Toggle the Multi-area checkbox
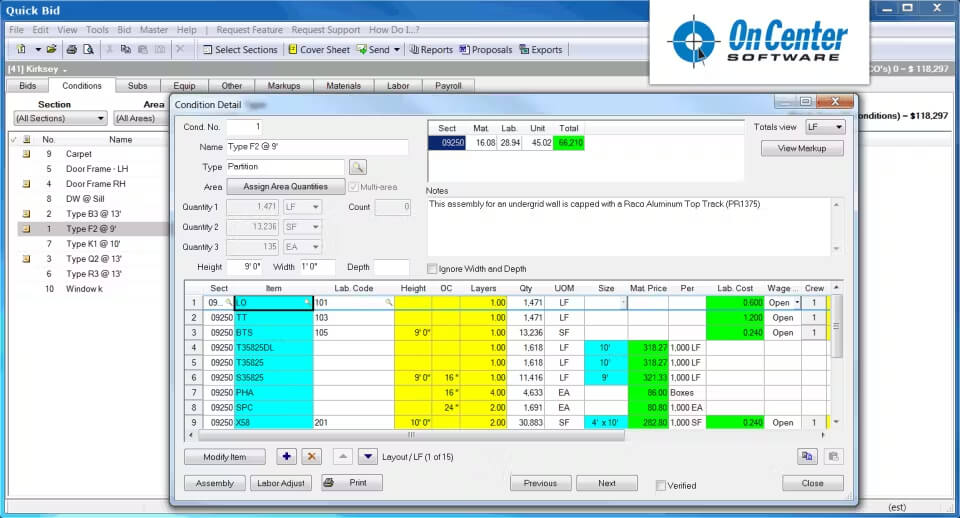Screen dimensions: 960x518 tap(353, 187)
